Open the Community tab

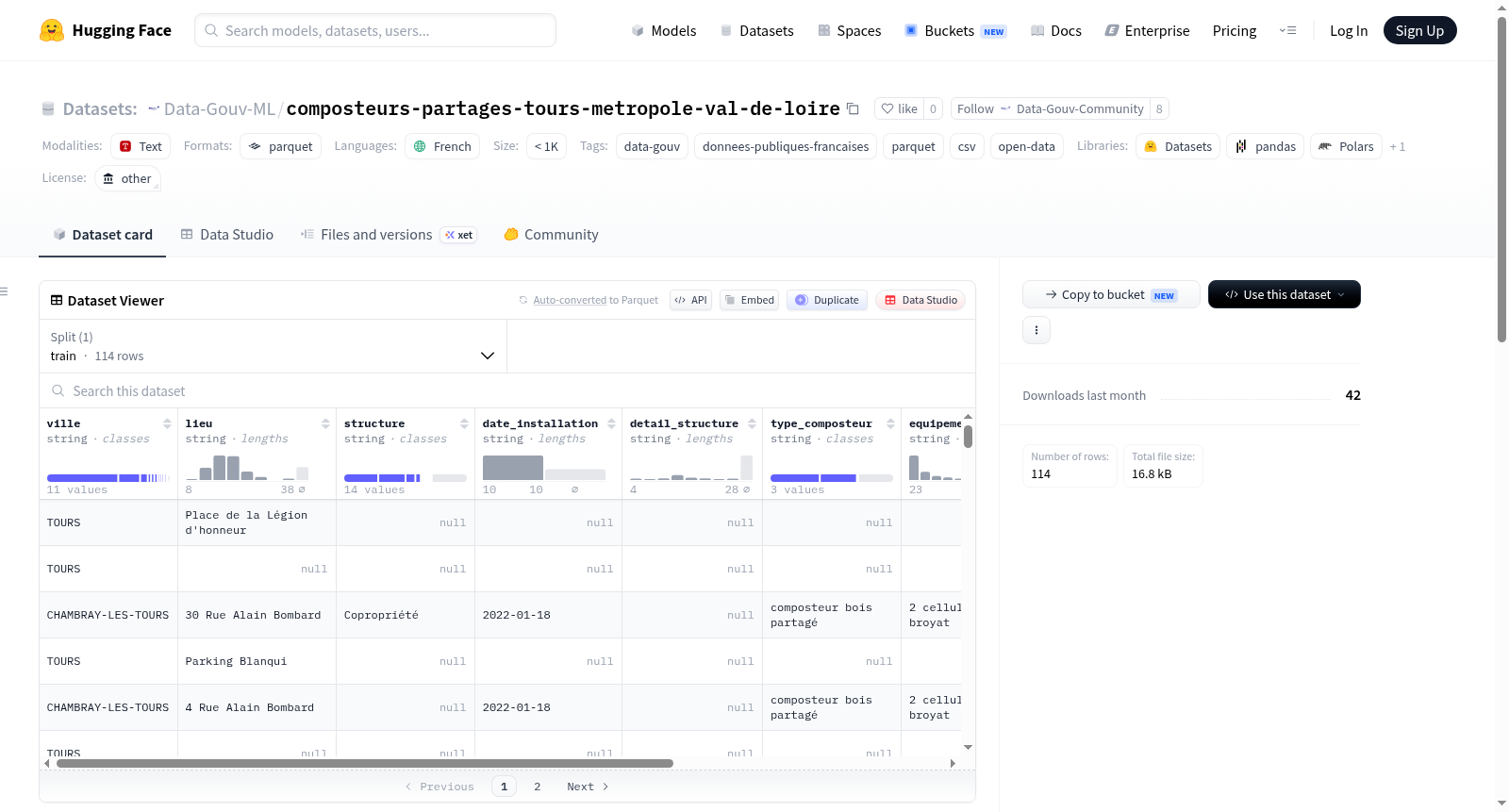pos(551,235)
